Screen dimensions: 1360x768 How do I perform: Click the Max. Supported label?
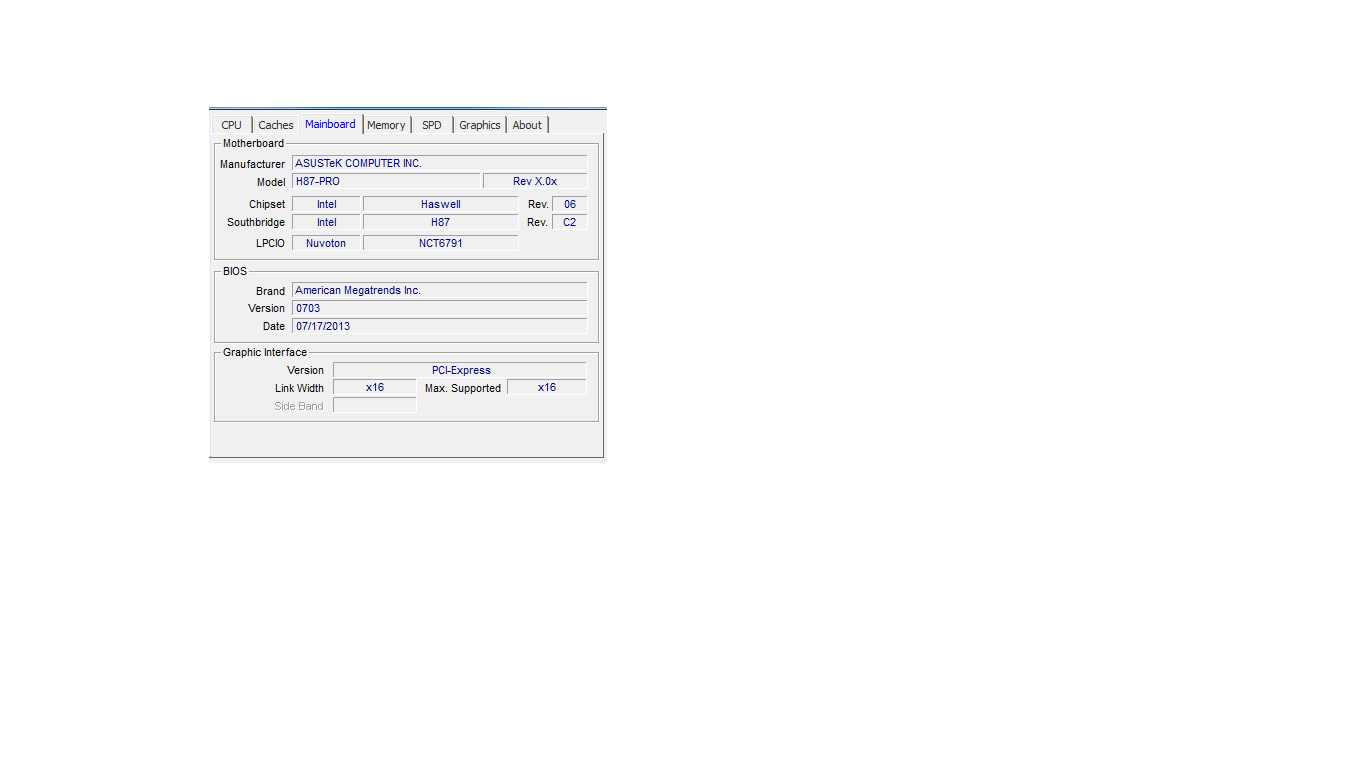463,388
